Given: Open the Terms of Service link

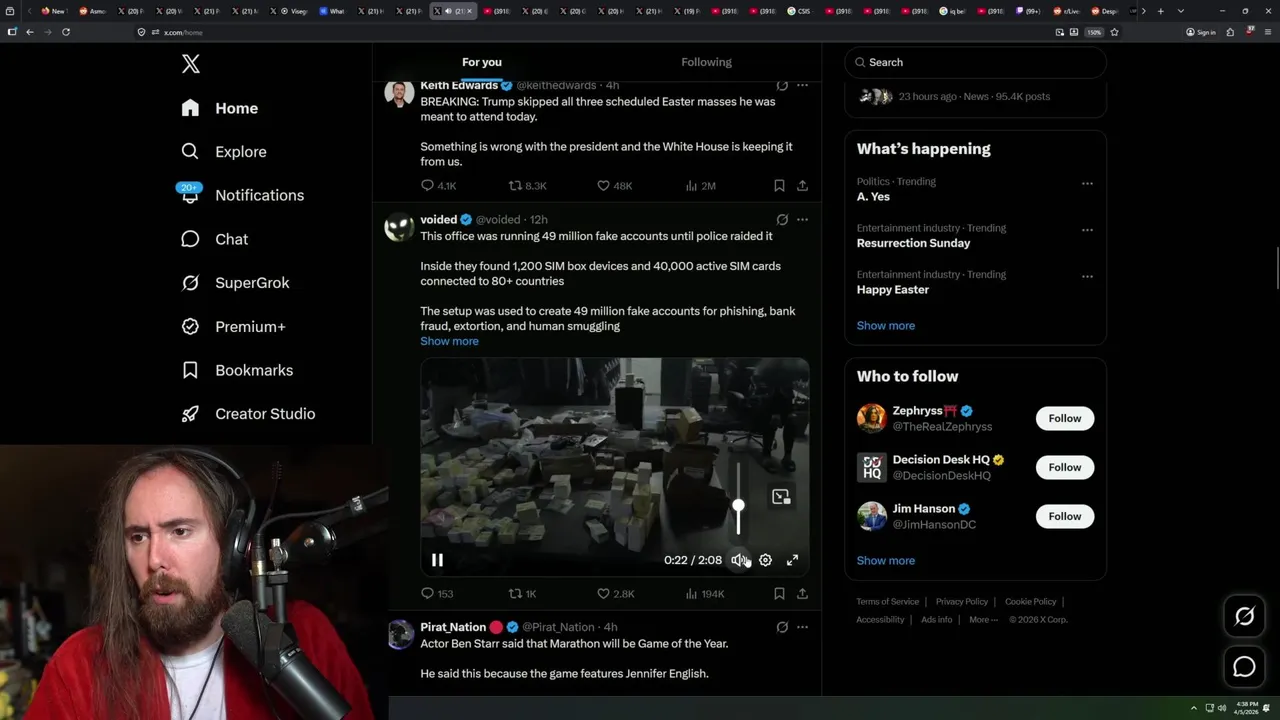Looking at the screenshot, I should (x=887, y=601).
